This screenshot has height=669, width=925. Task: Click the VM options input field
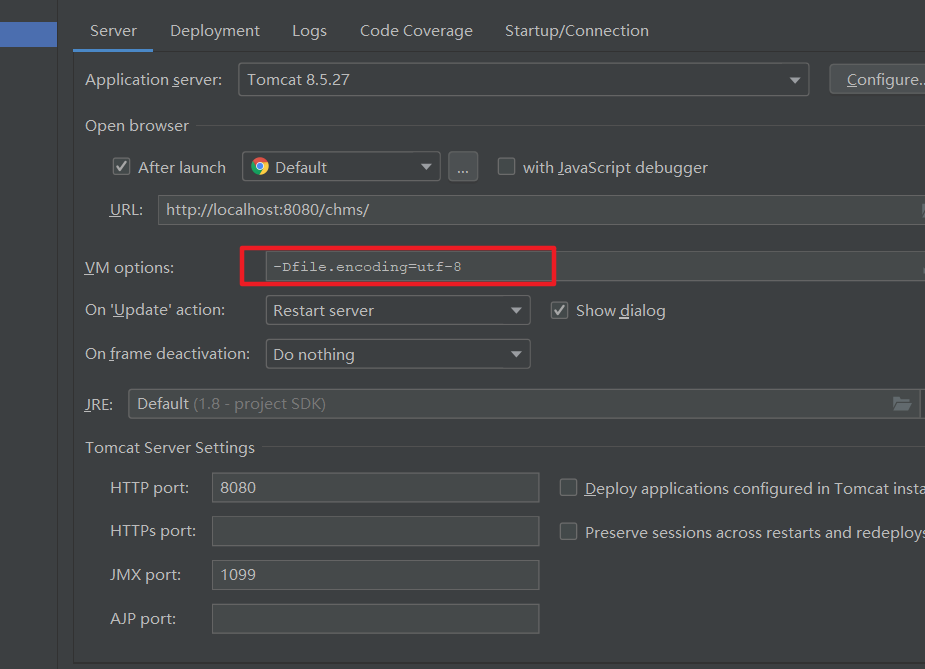point(595,267)
